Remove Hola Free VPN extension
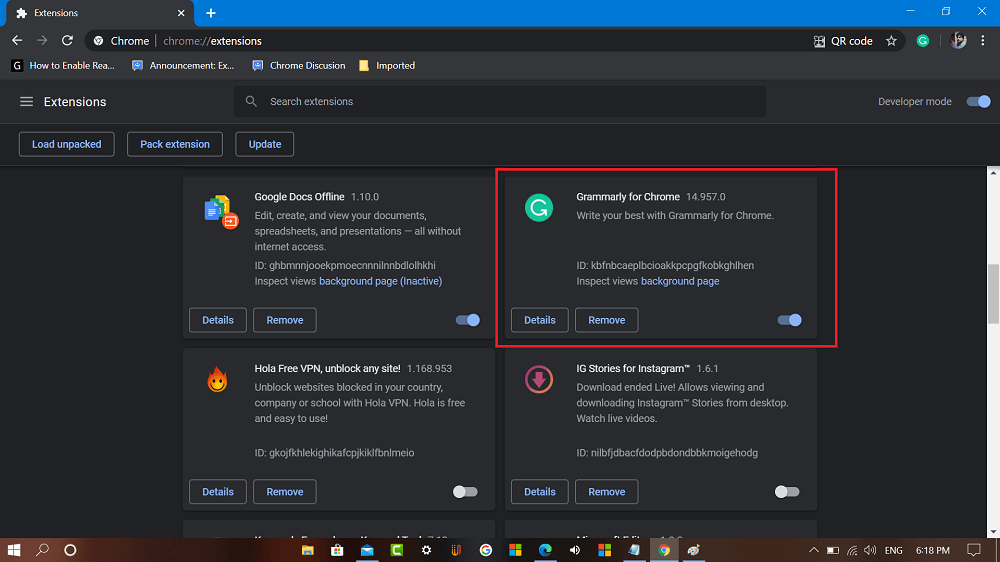Screen dimensions: 1000x562 pyautogui.click(x=284, y=492)
